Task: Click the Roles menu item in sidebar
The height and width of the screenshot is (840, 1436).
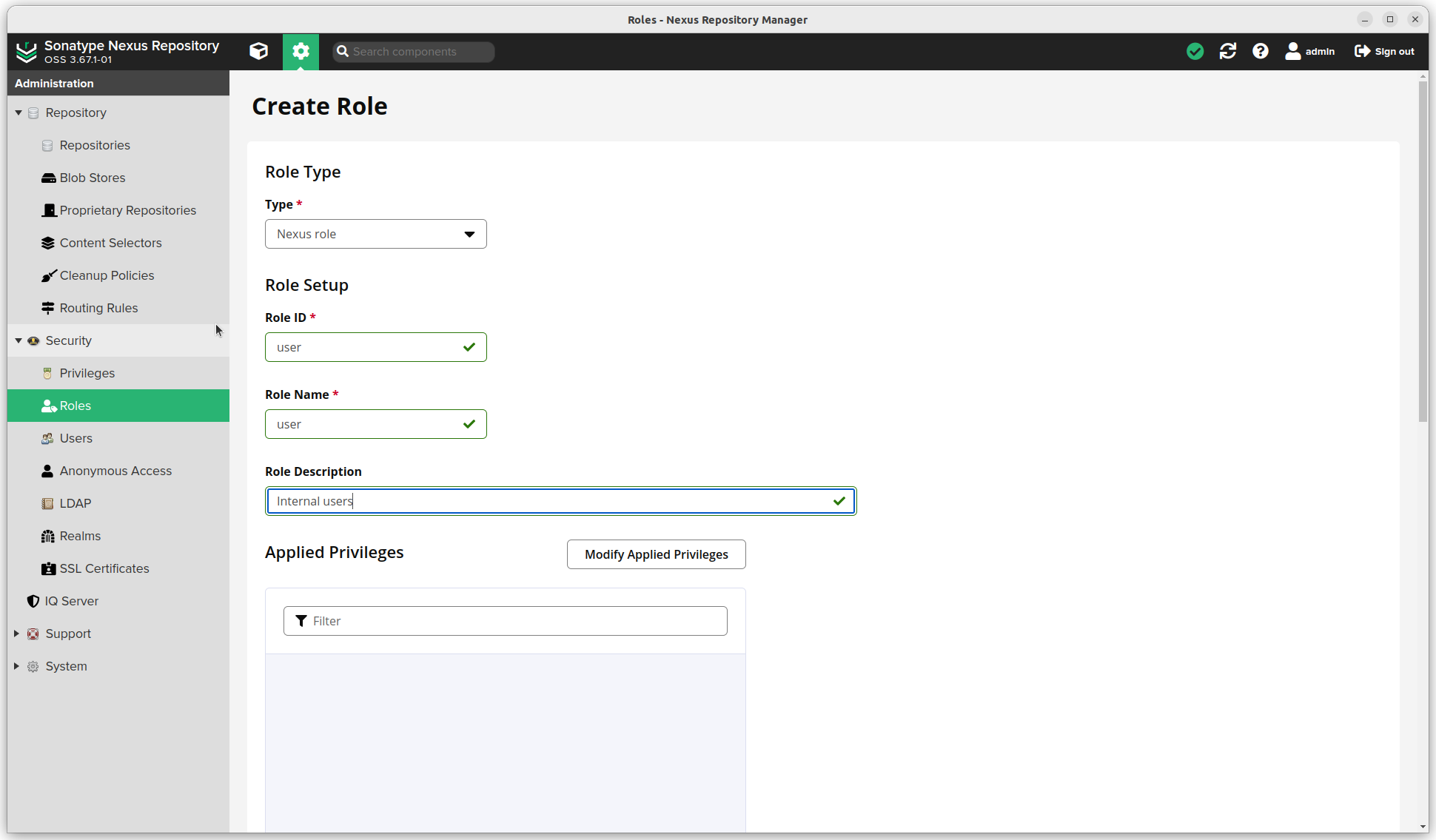Action: (x=75, y=405)
